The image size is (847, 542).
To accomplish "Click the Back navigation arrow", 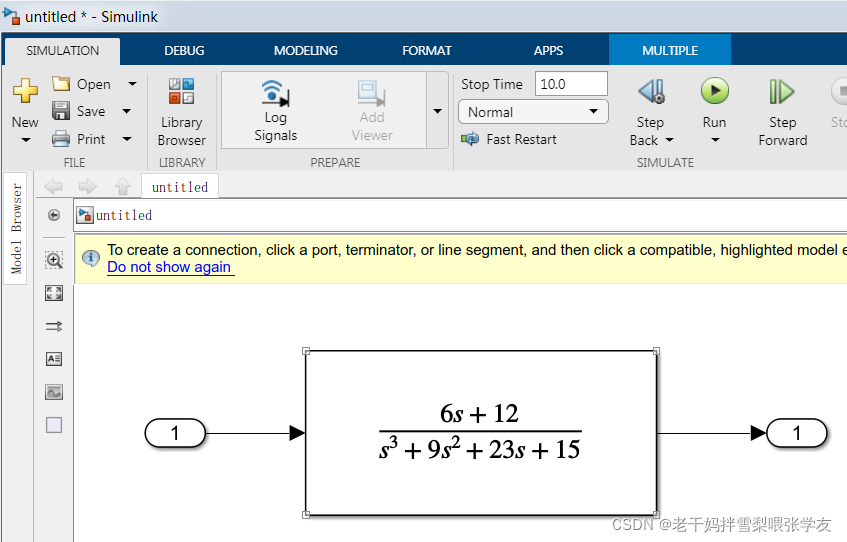I will [53, 186].
